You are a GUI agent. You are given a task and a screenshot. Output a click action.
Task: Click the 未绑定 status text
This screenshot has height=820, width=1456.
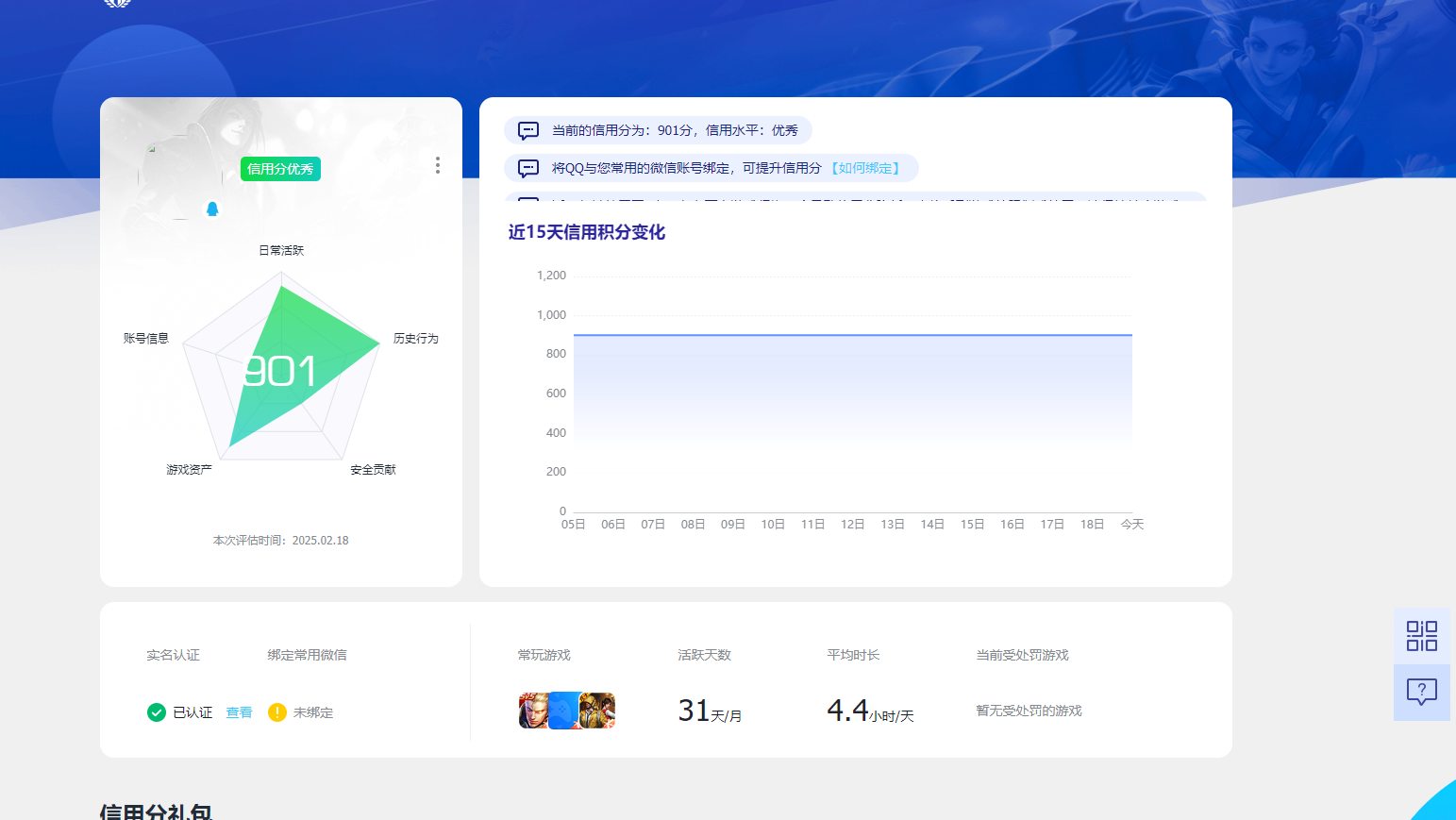pos(313,712)
